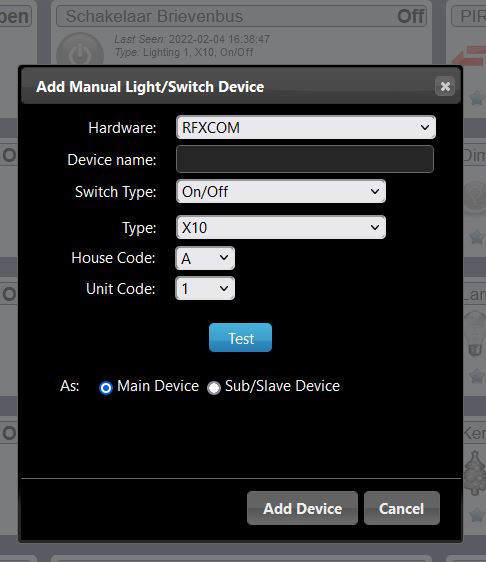Expand the Switch Type dropdown
This screenshot has height=562, width=486.
click(x=281, y=191)
